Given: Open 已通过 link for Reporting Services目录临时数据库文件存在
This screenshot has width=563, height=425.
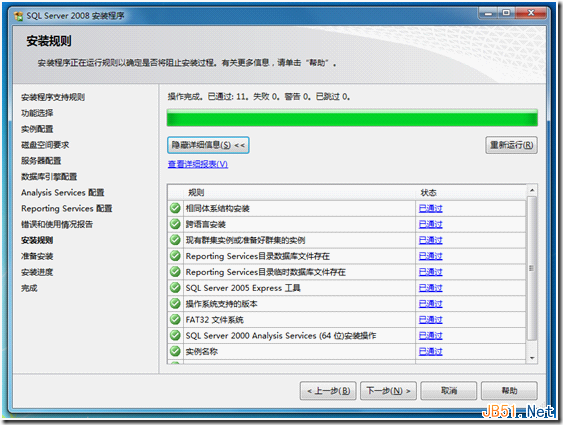Looking at the screenshot, I should click(431, 272).
